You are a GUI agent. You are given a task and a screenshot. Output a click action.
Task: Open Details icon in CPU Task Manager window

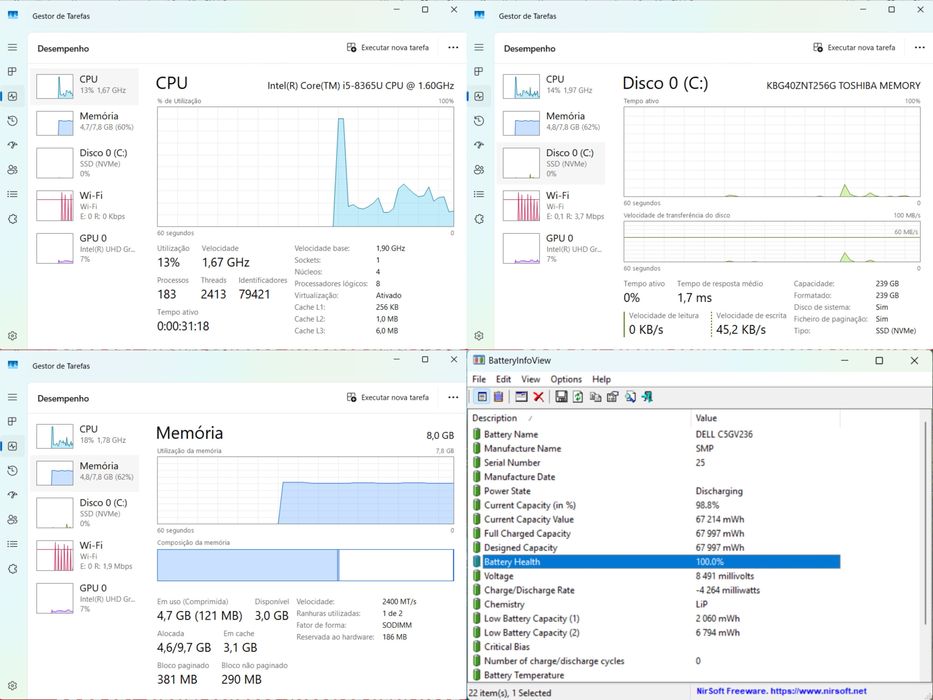[12, 194]
